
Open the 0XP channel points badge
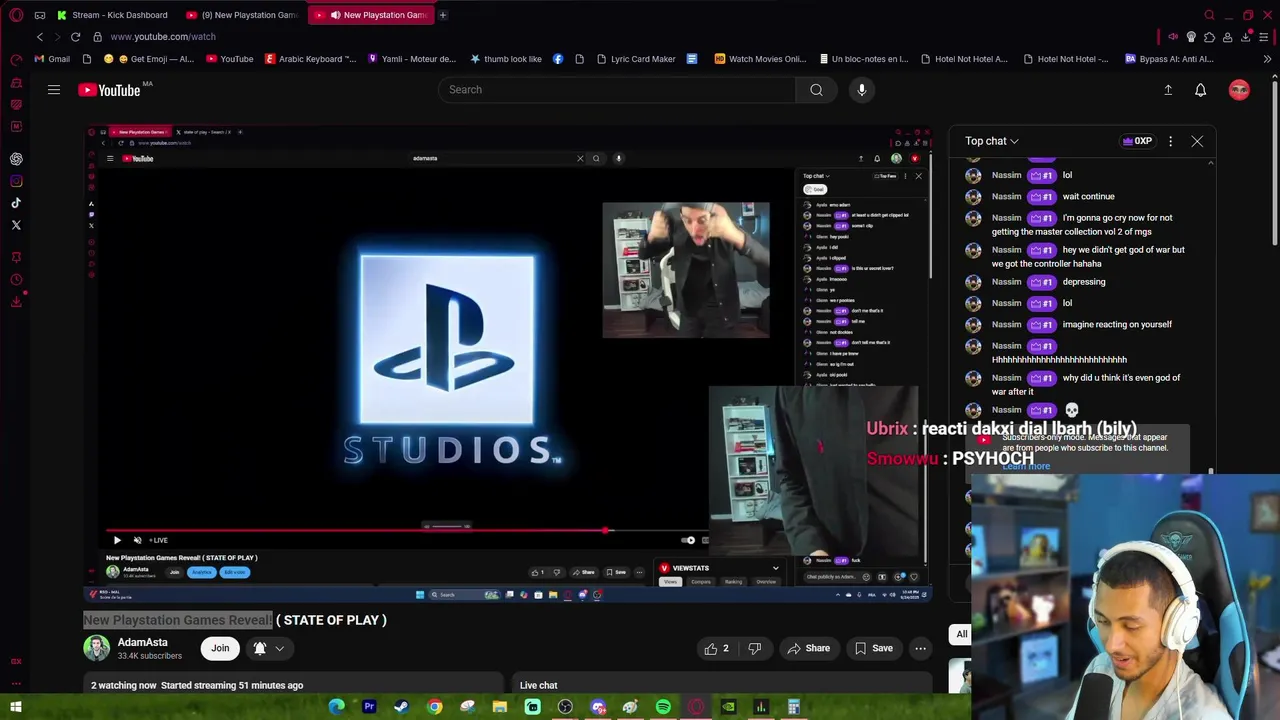click(1137, 141)
